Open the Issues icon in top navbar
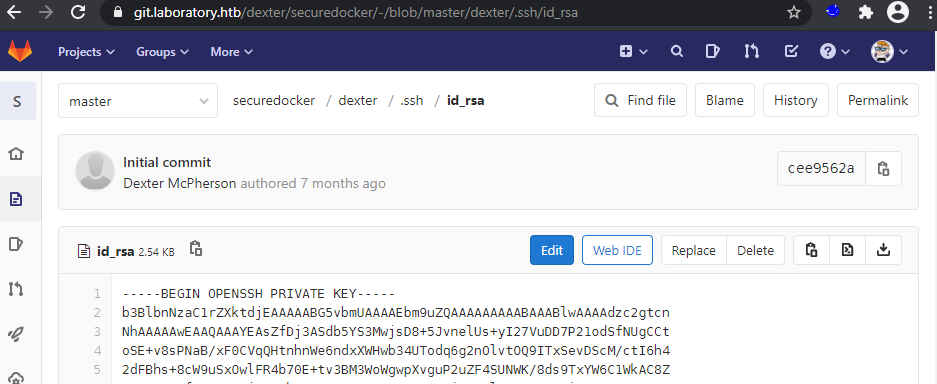 pos(712,52)
